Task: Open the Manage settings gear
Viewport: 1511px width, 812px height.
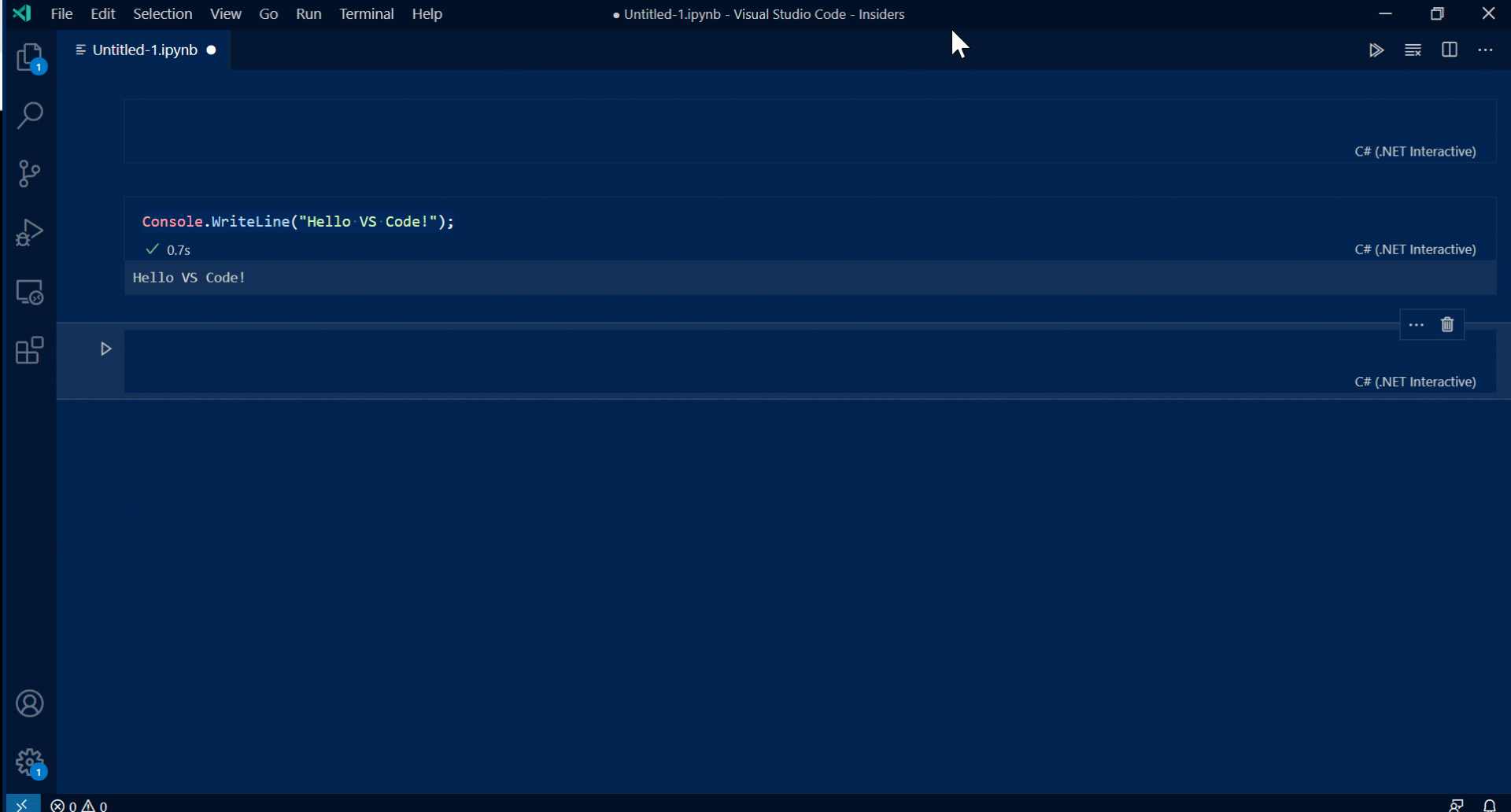Action: [x=30, y=762]
